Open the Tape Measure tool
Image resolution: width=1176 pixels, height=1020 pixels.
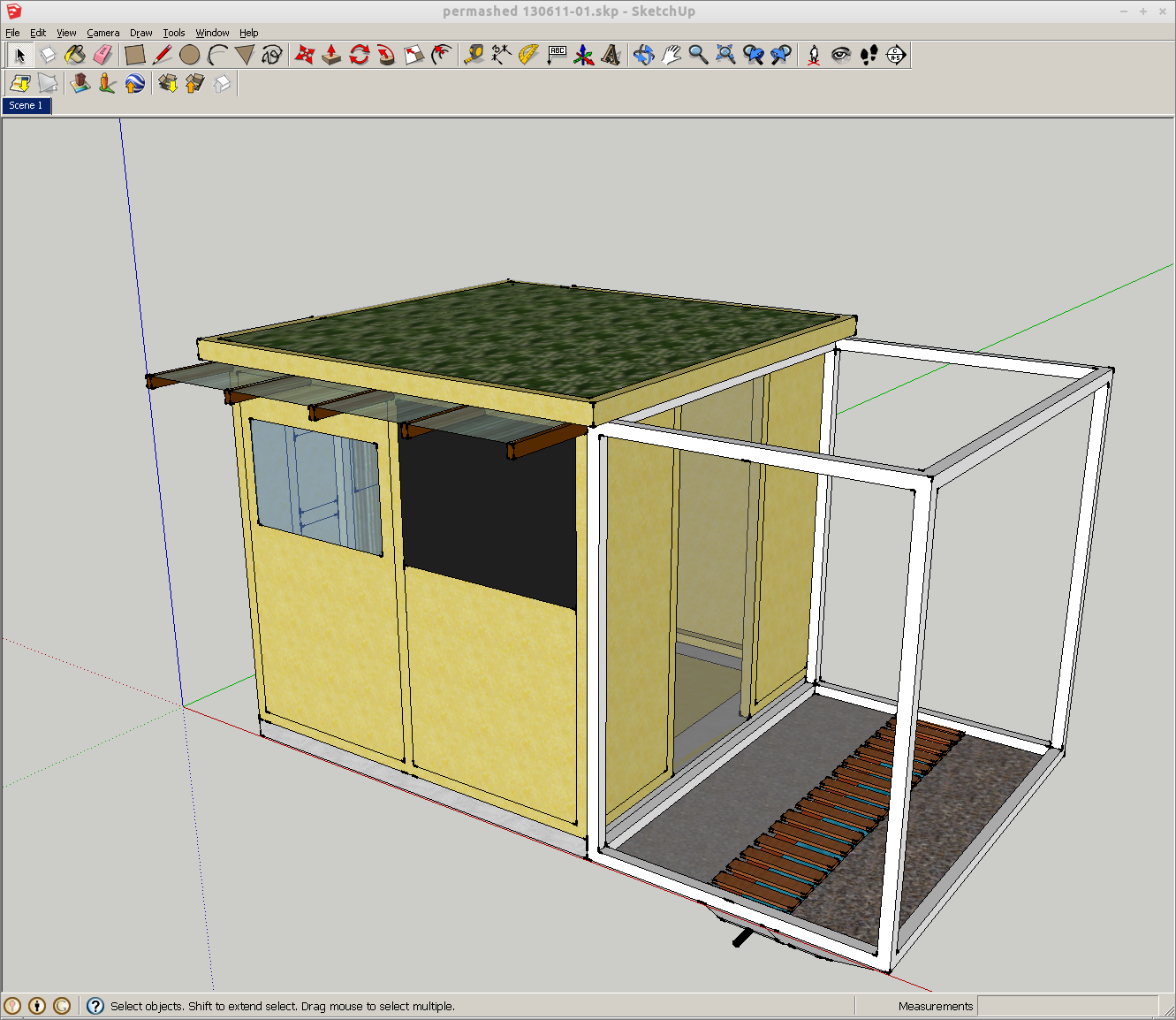474,55
